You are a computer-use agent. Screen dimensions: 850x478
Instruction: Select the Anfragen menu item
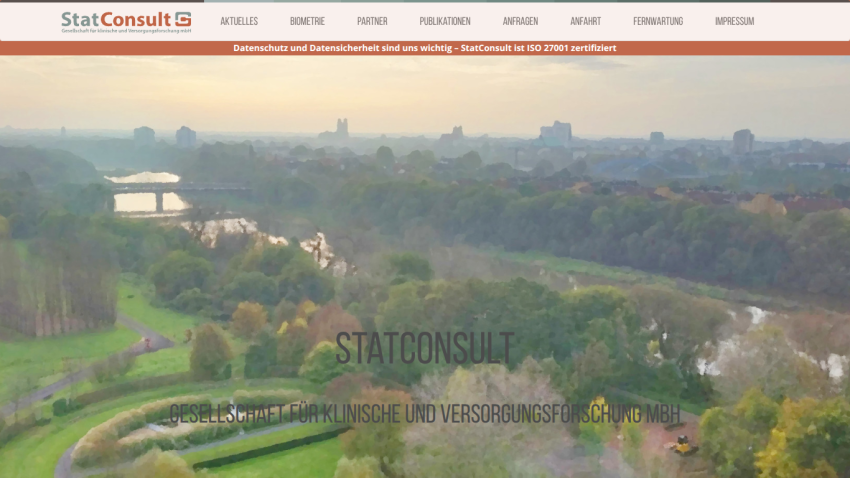coord(520,22)
